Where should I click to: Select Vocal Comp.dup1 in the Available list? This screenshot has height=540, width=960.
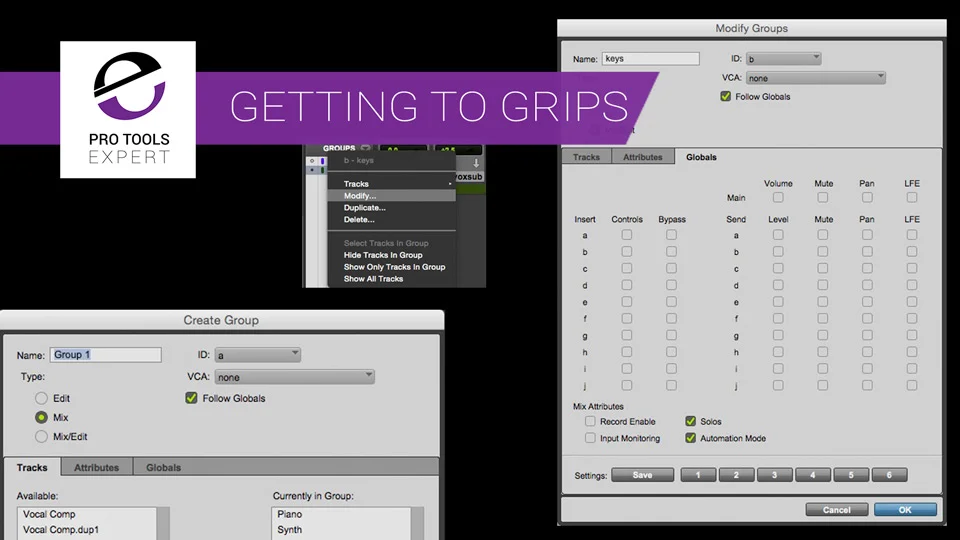86,530
